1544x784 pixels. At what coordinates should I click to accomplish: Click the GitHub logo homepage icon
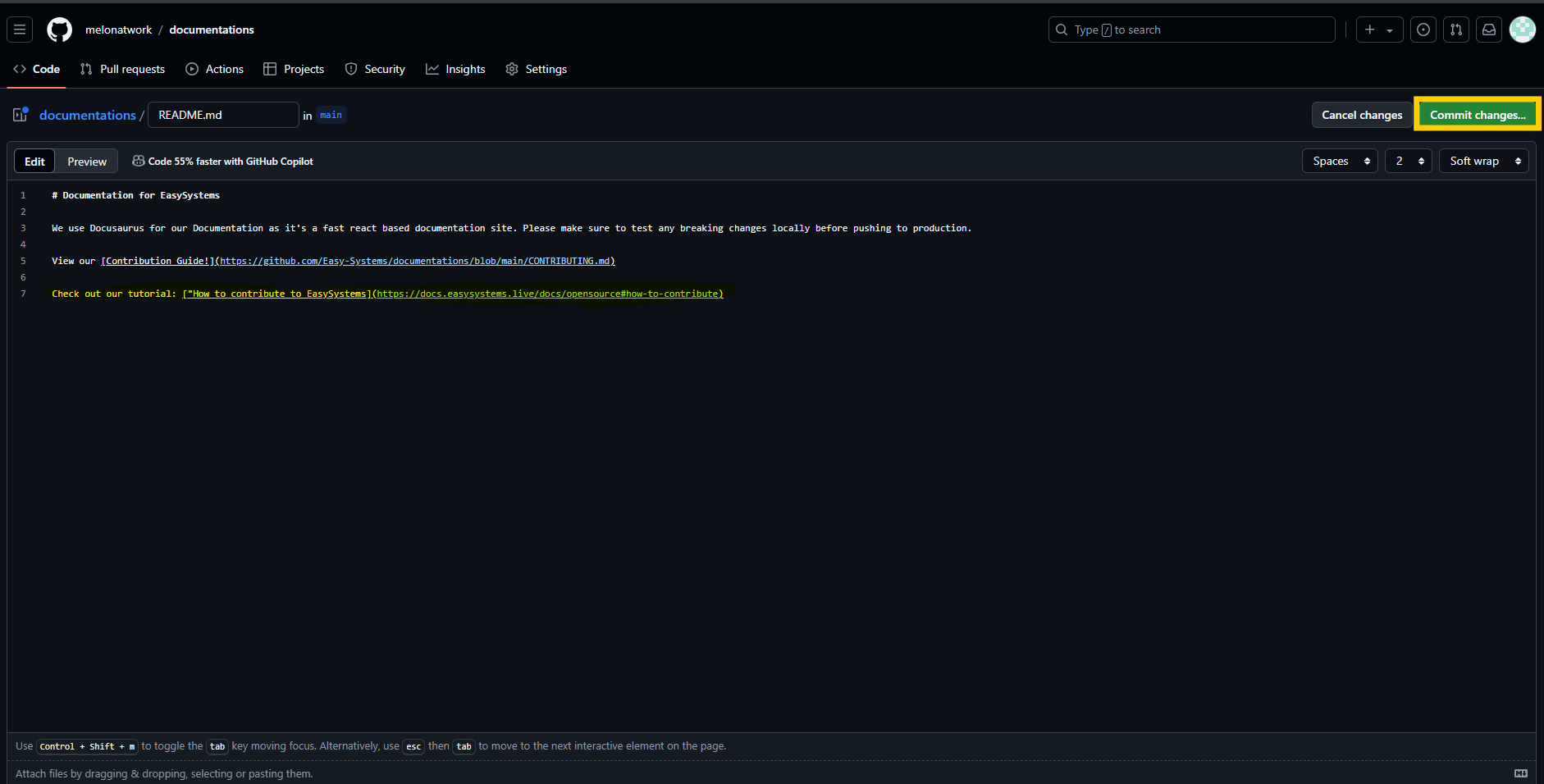(59, 30)
